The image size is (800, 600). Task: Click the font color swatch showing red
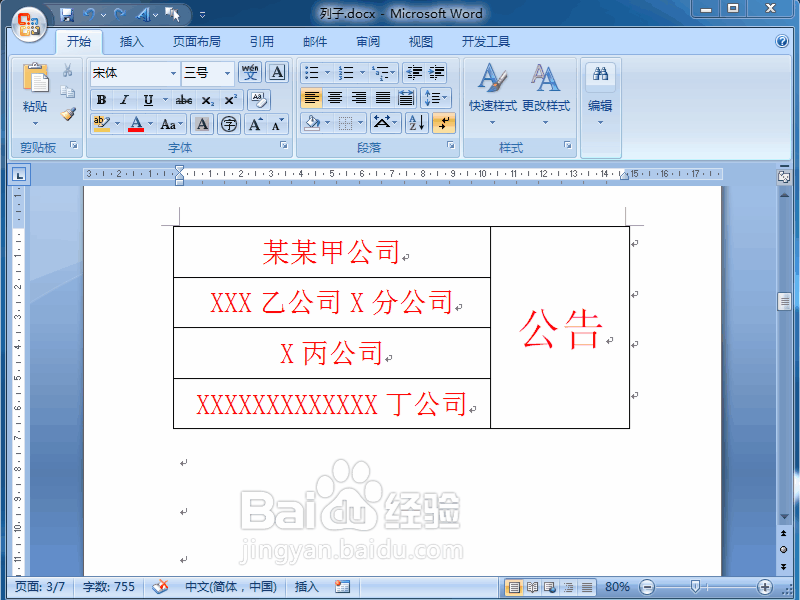click(x=136, y=124)
